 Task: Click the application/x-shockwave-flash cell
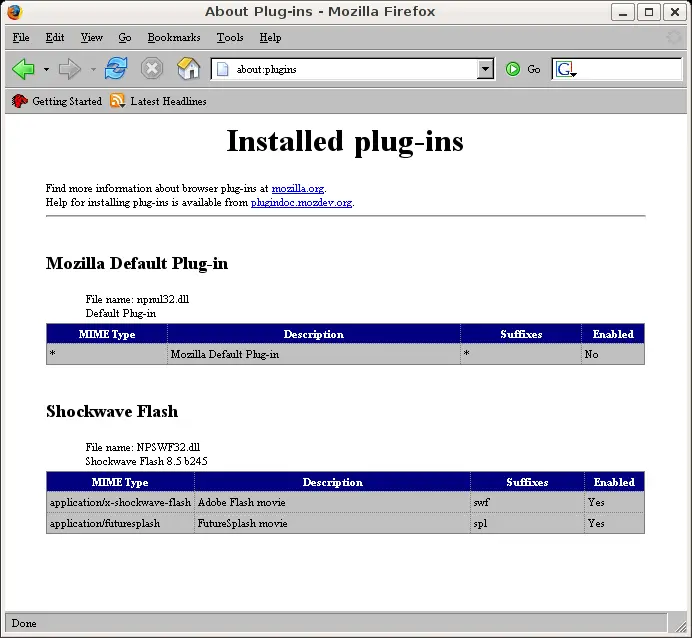120,502
